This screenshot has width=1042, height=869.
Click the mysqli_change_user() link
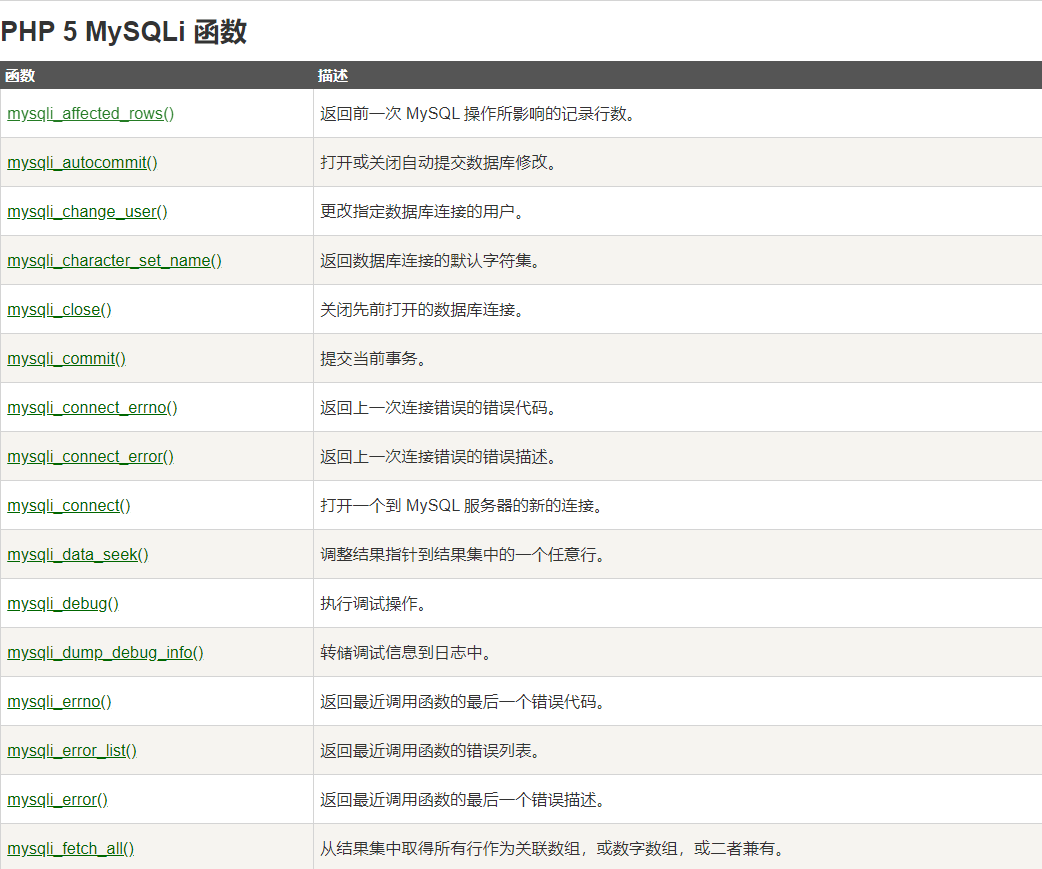tap(87, 212)
